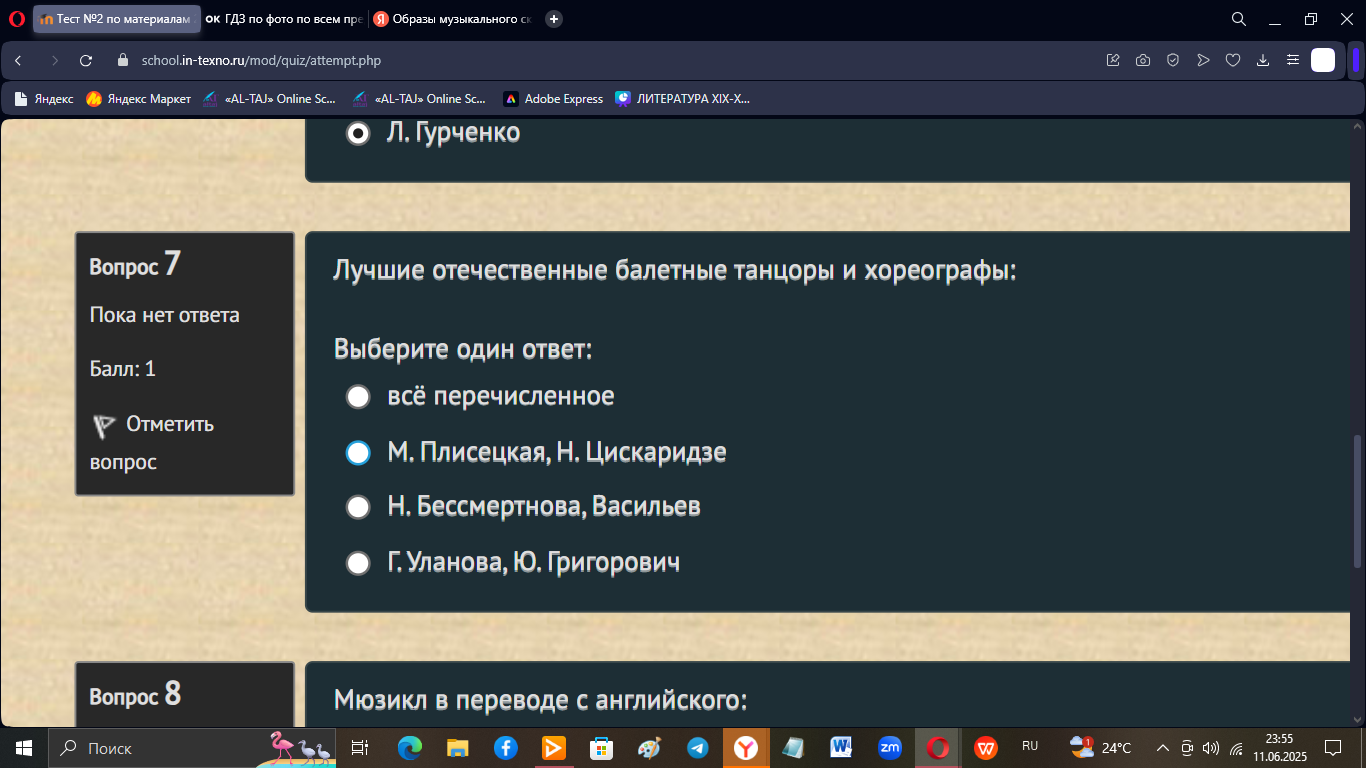Click the site security padlock icon
Screen dimensions: 1366x768
[x=124, y=60]
